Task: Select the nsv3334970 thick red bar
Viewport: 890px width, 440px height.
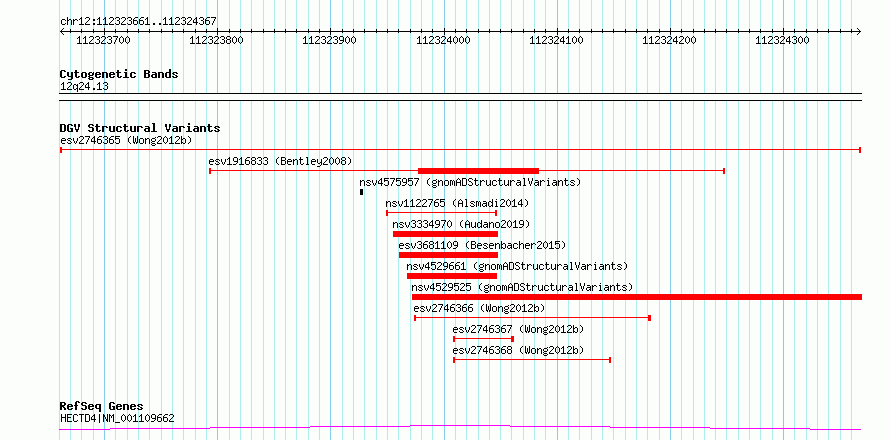Action: [x=446, y=234]
